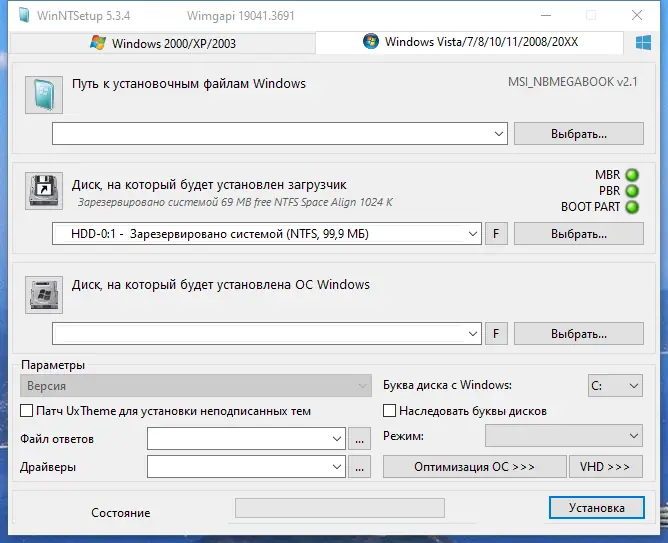Open the Режим dropdown
This screenshot has height=543, width=668.
click(x=564, y=436)
